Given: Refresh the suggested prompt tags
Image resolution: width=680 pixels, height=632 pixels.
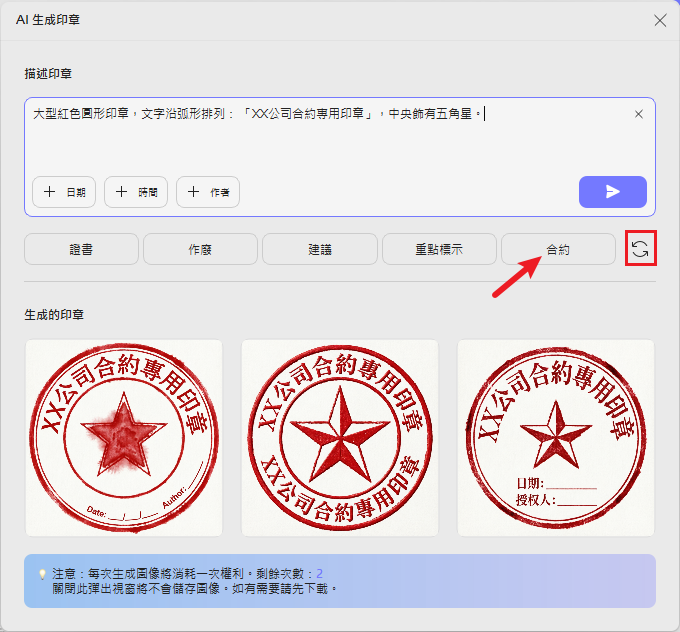Looking at the screenshot, I should click(x=640, y=249).
